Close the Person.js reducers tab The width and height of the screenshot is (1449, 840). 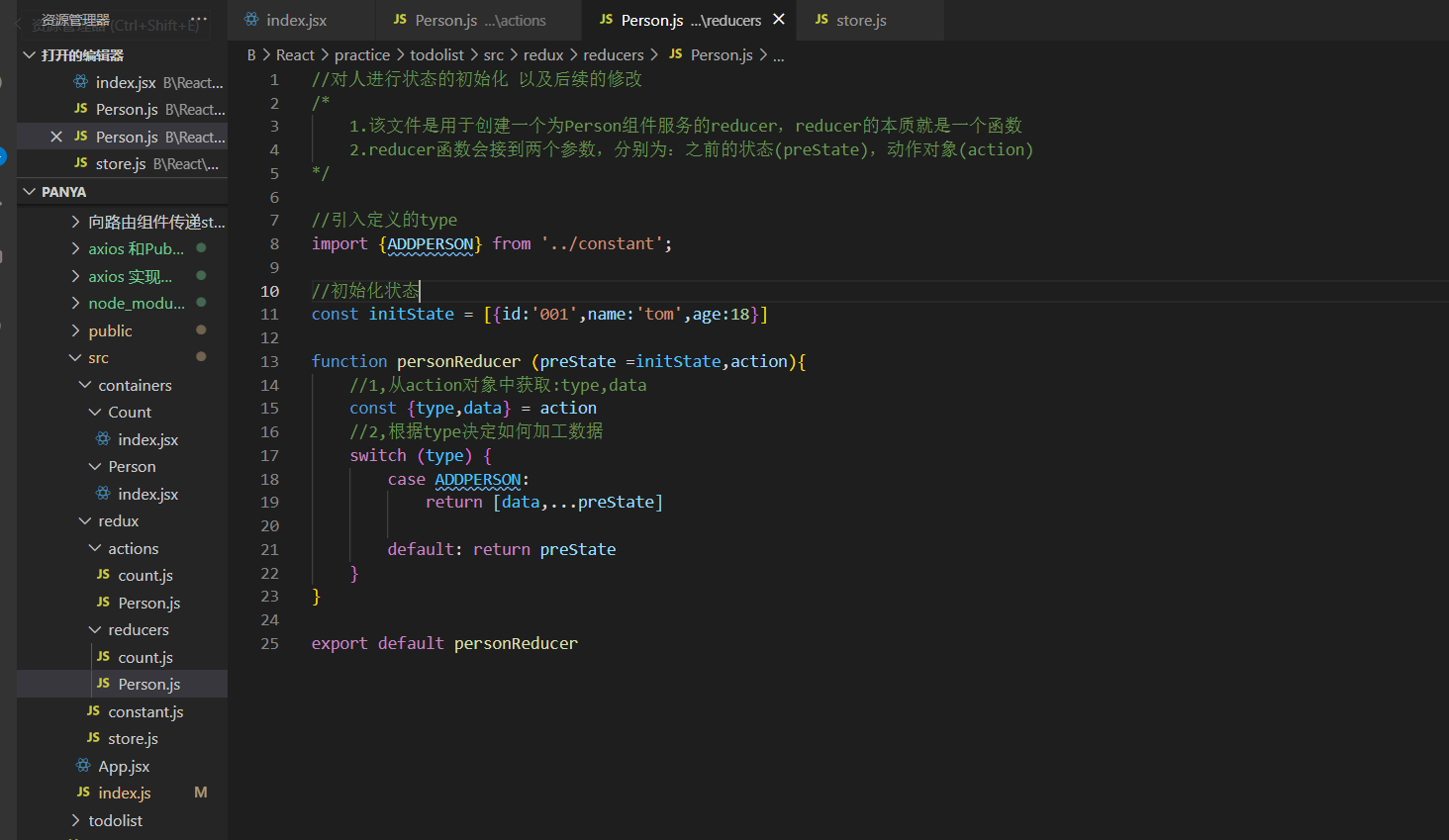pyautogui.click(x=779, y=19)
